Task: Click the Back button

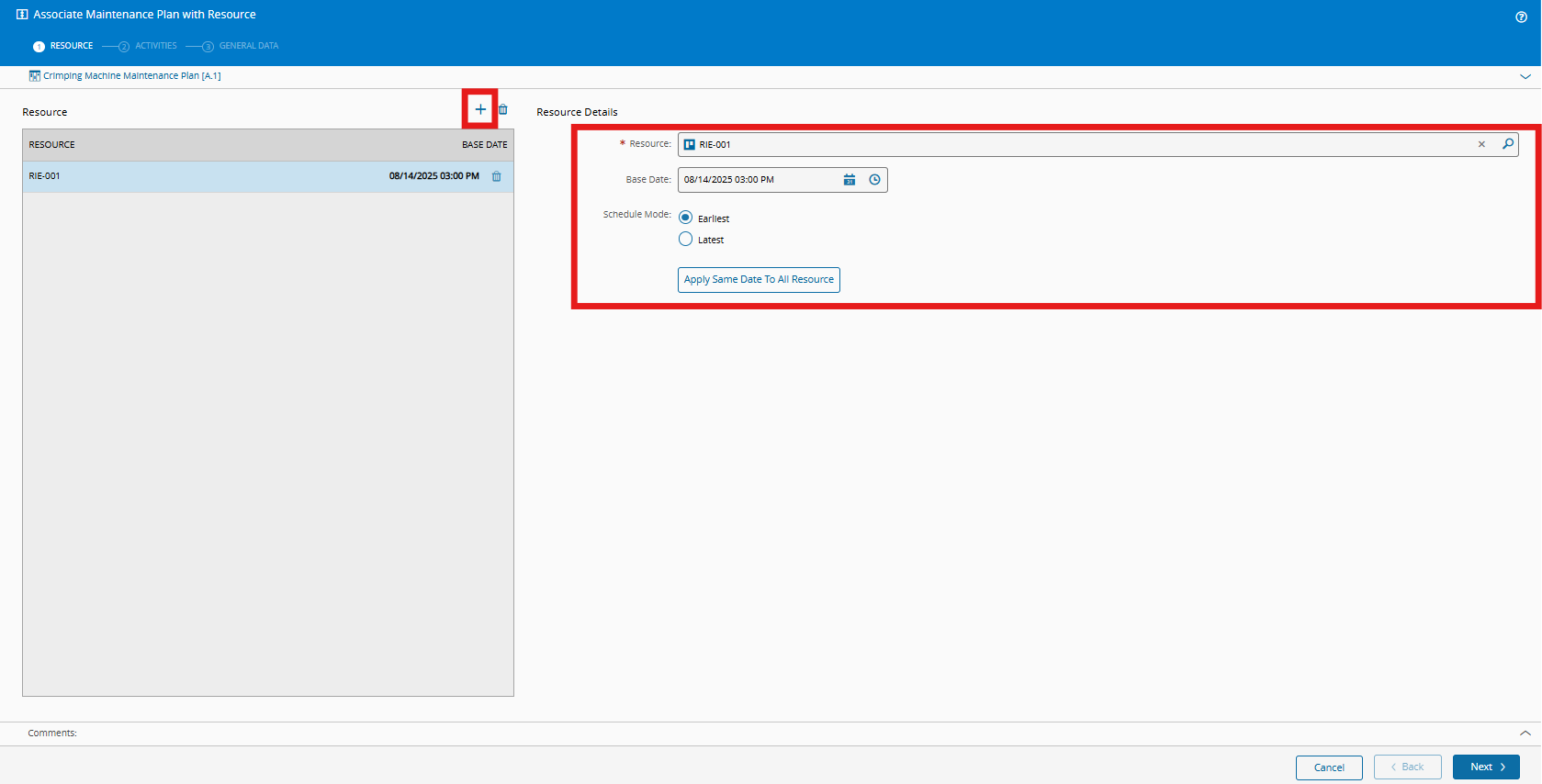Action: click(x=1407, y=767)
